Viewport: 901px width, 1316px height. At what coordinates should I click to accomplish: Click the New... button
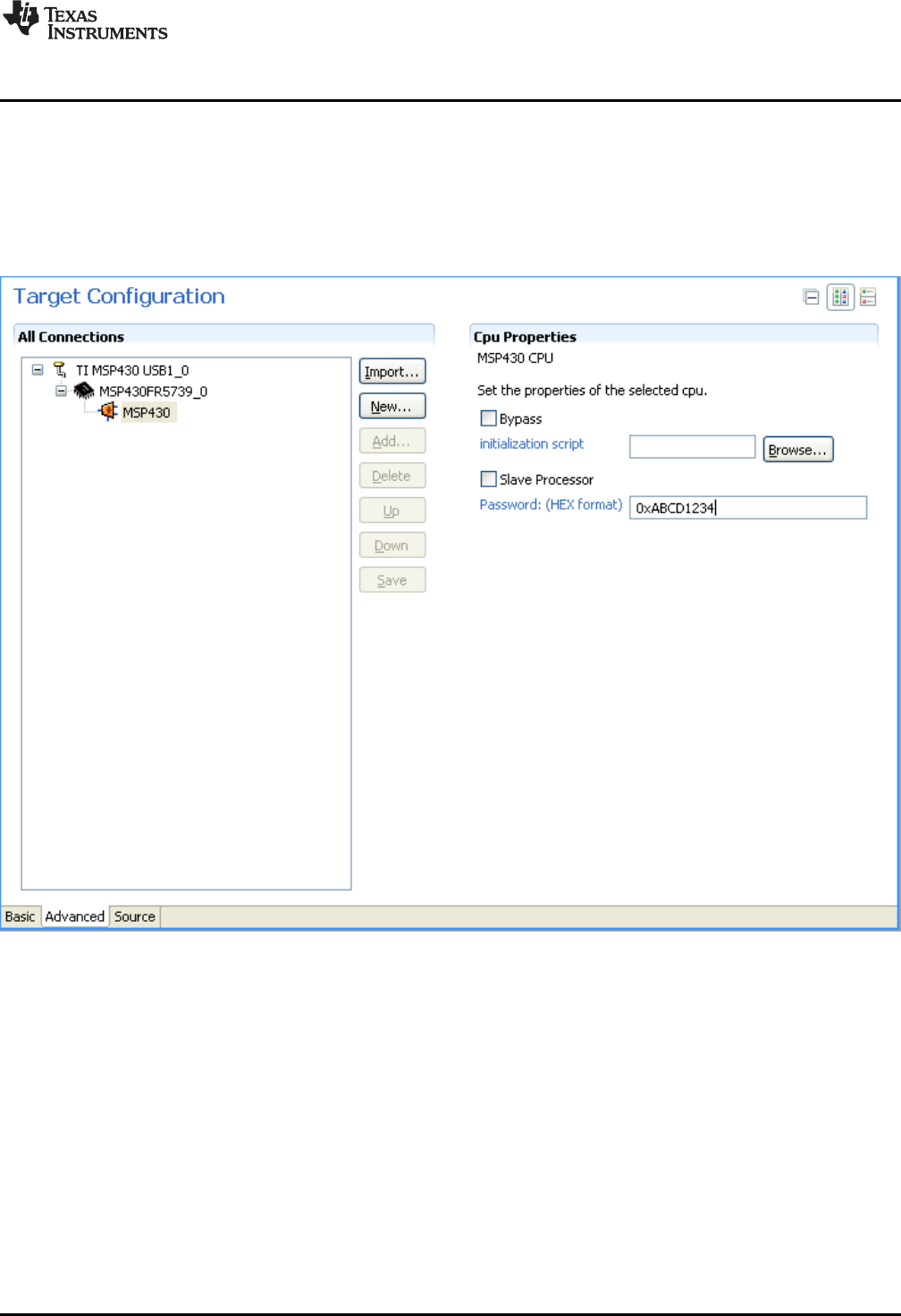[392, 407]
